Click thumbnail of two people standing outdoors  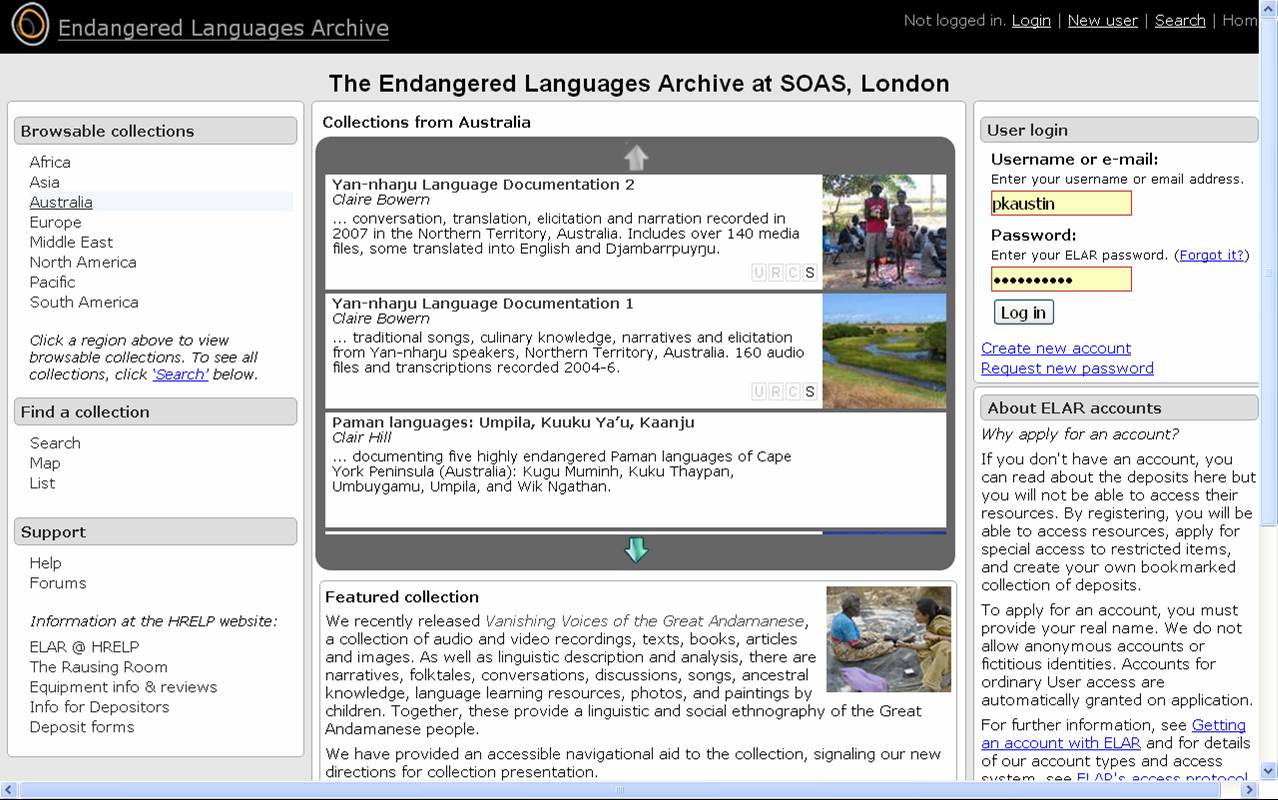(884, 232)
